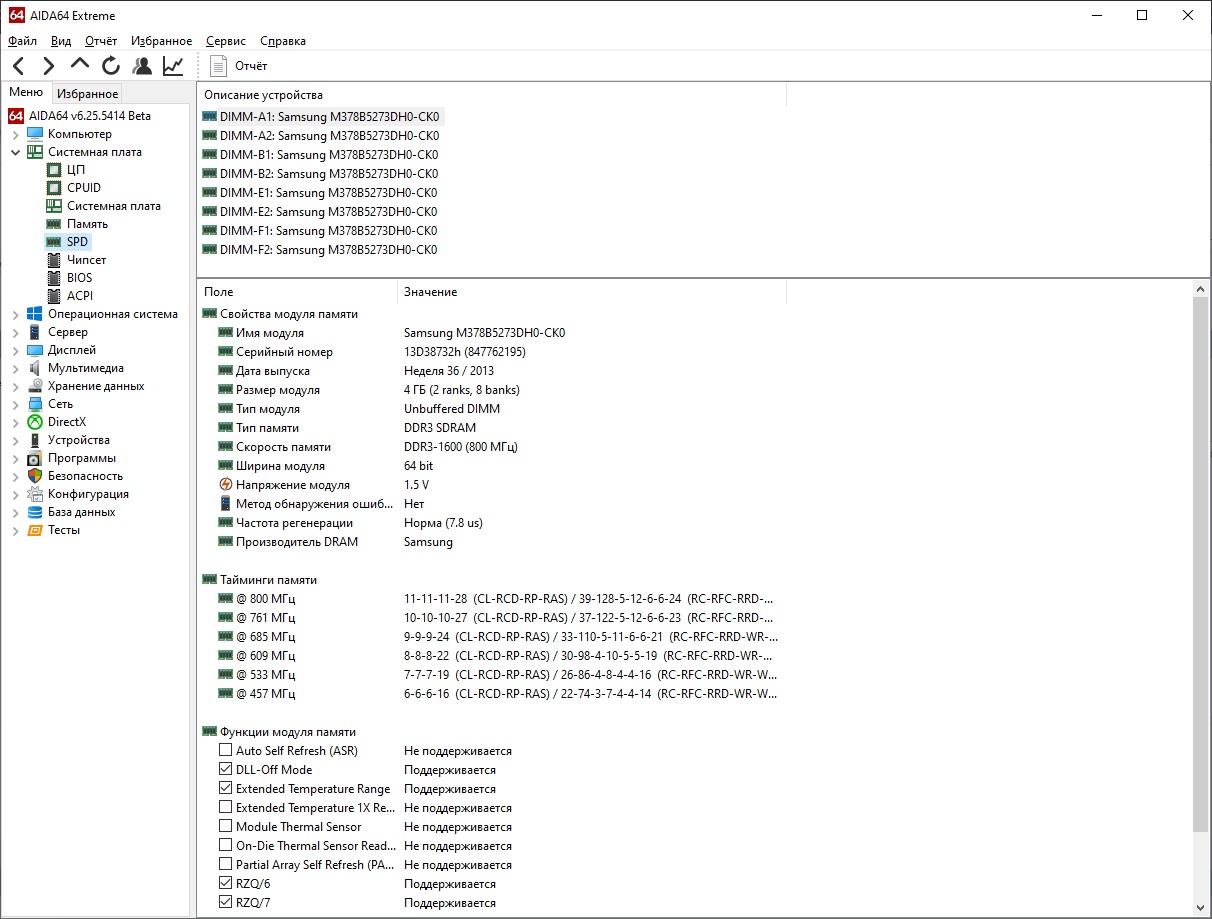Open the Отчёт menu in menu bar
Image resolution: width=1212 pixels, height=919 pixels.
[101, 41]
